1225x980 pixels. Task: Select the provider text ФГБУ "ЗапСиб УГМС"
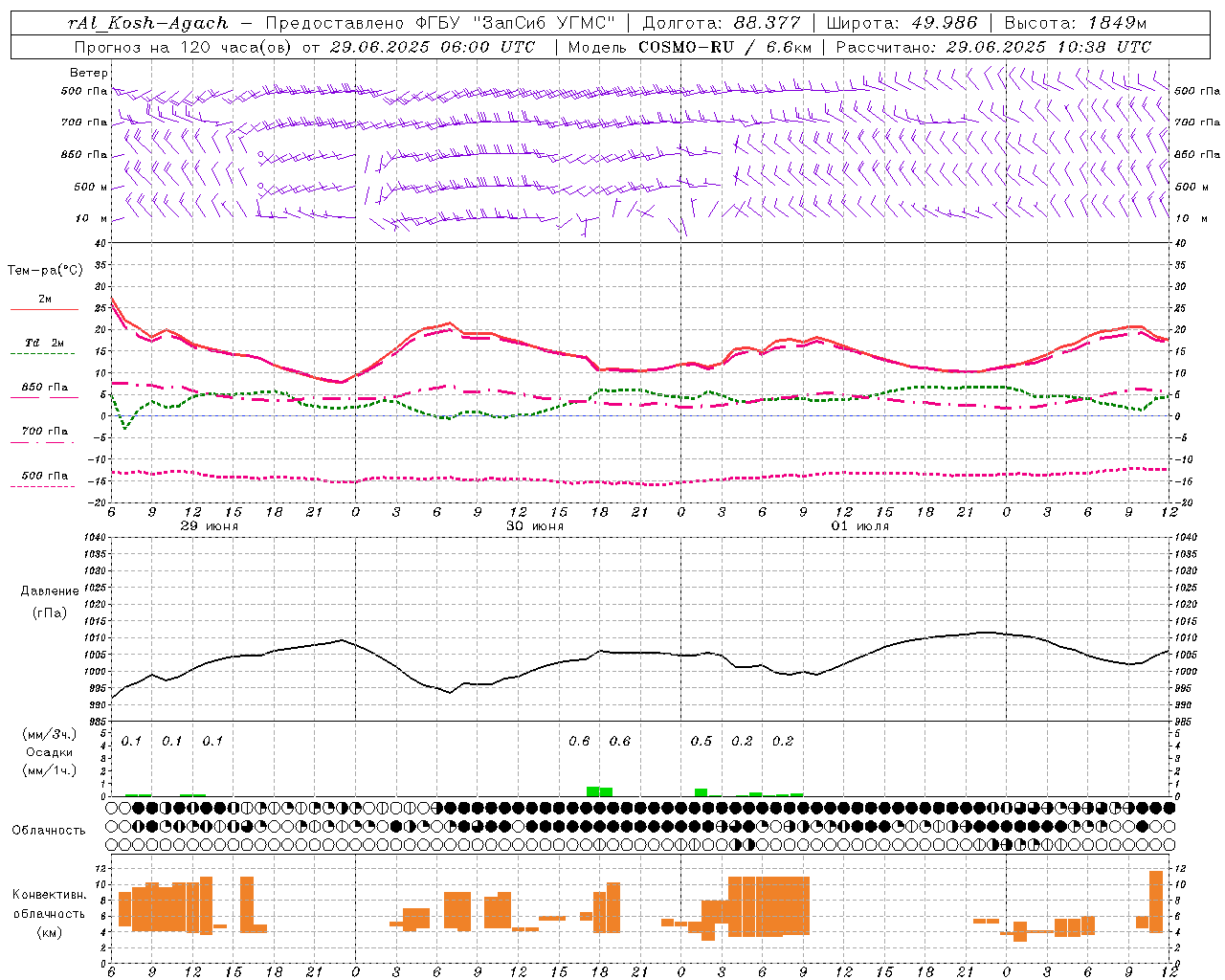[518, 23]
